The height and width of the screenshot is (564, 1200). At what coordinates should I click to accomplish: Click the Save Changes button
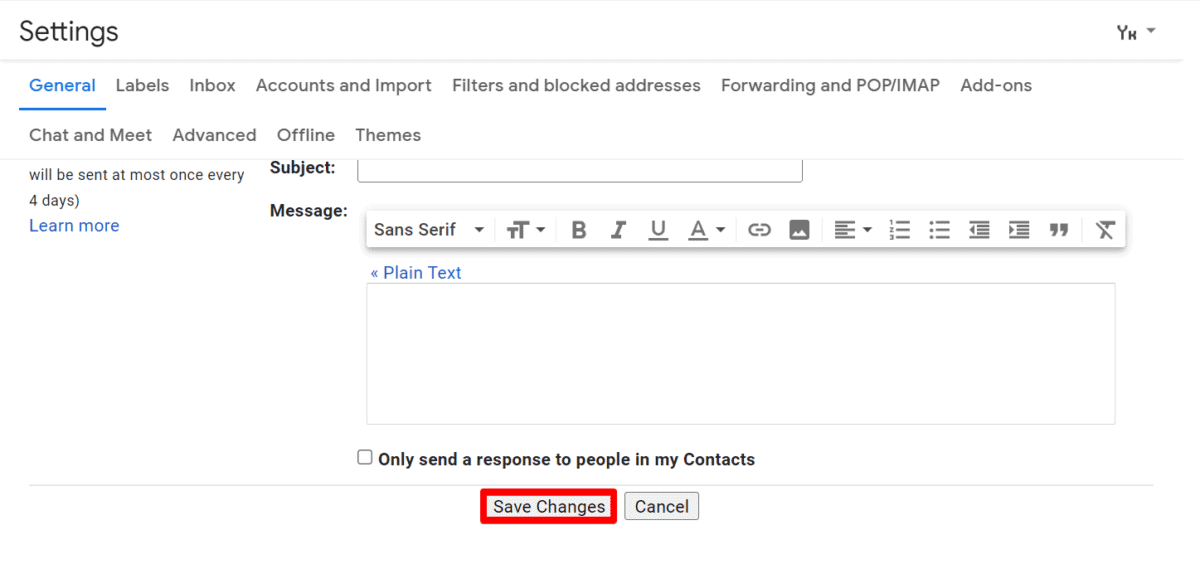pos(549,507)
